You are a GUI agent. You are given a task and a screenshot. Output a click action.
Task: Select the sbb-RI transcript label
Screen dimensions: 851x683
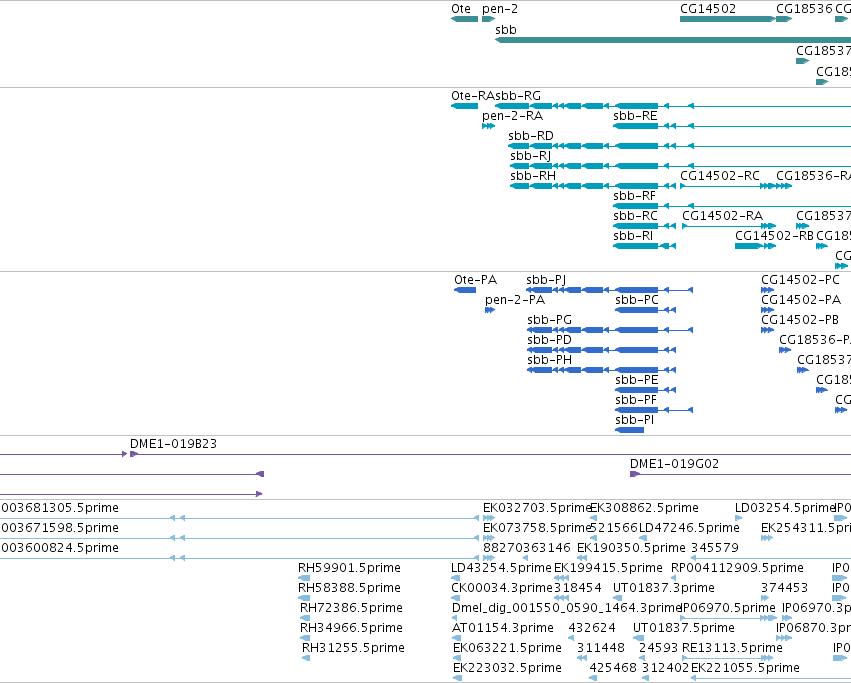(633, 236)
